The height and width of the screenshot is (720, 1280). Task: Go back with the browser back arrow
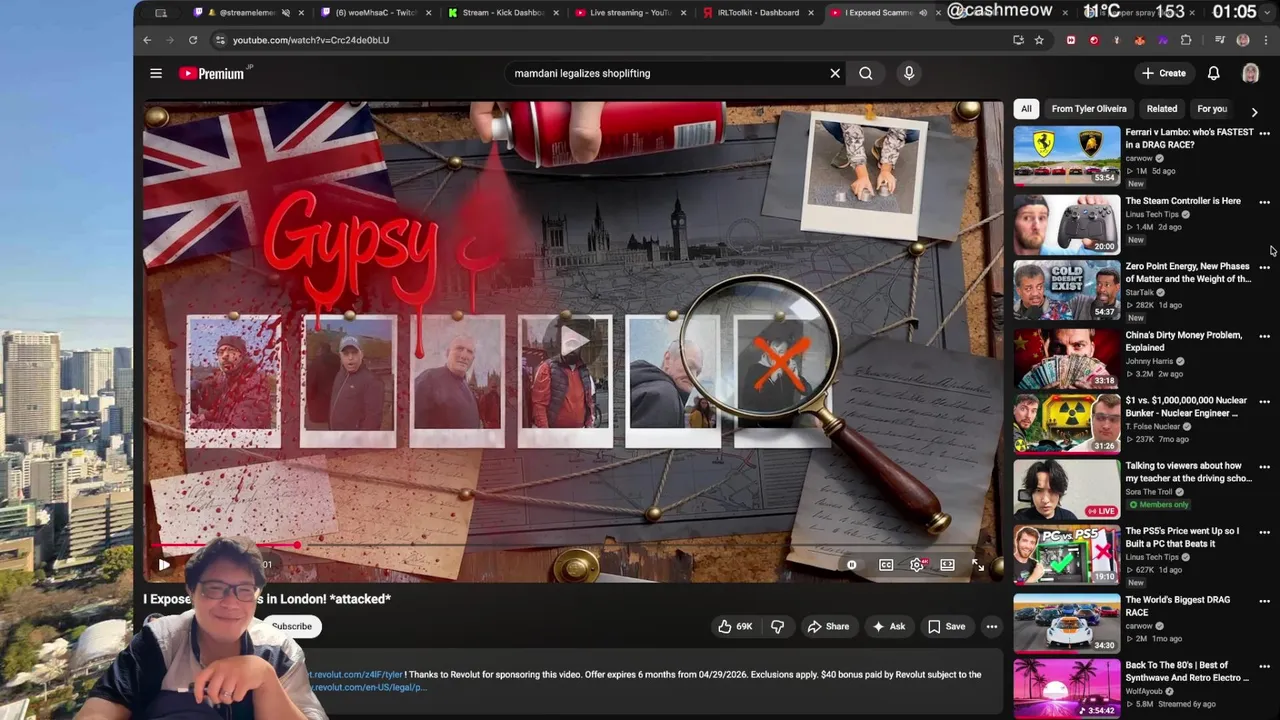point(147,40)
